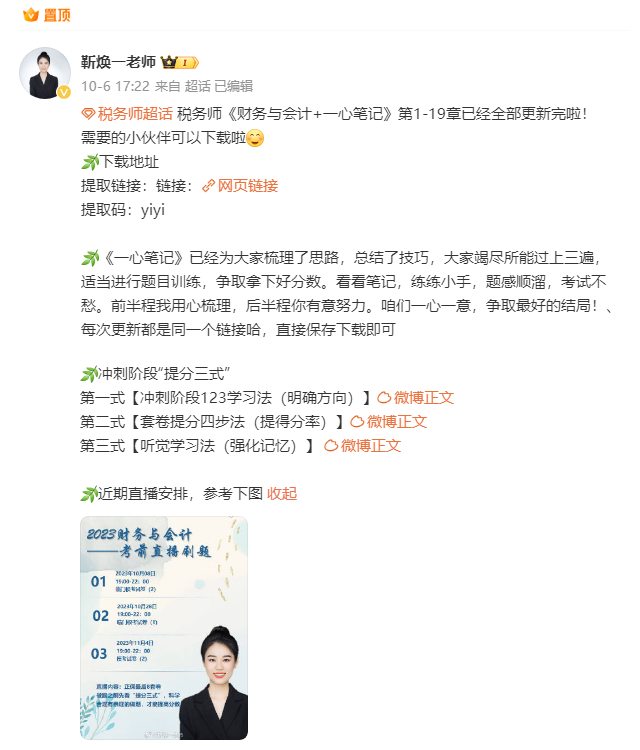Open 微博正文 link for 第二式

(x=397, y=421)
